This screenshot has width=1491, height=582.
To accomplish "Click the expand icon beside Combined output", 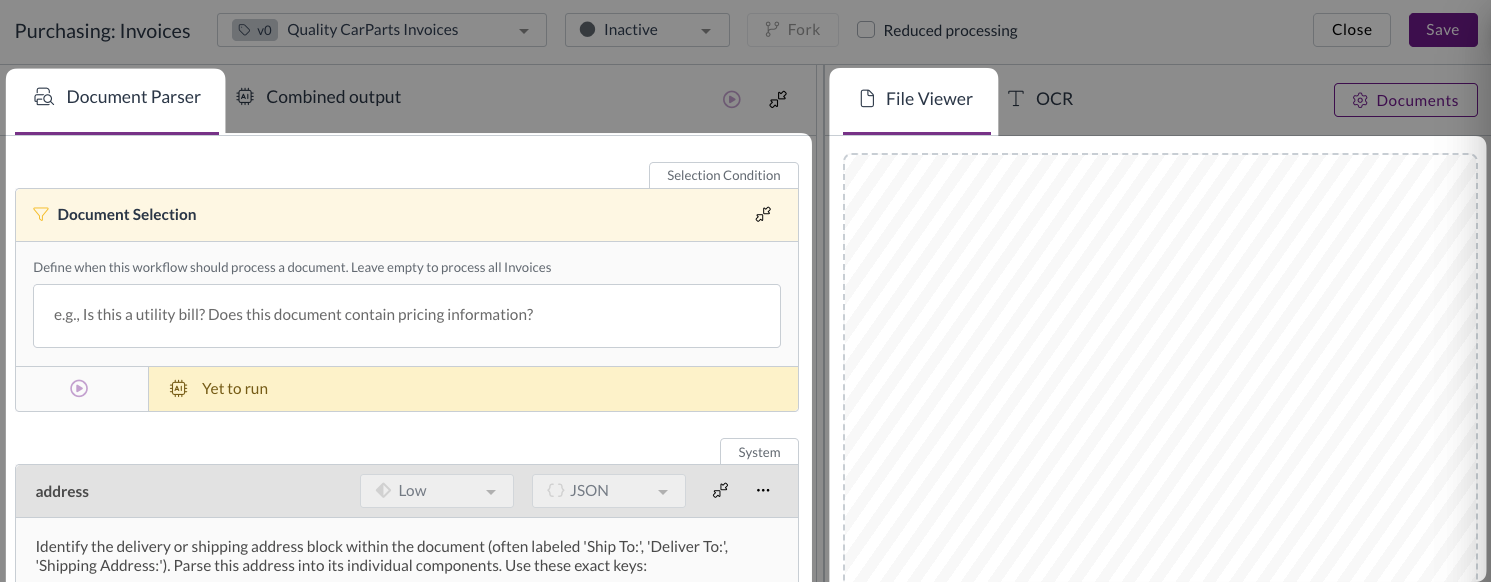I will (x=777, y=99).
